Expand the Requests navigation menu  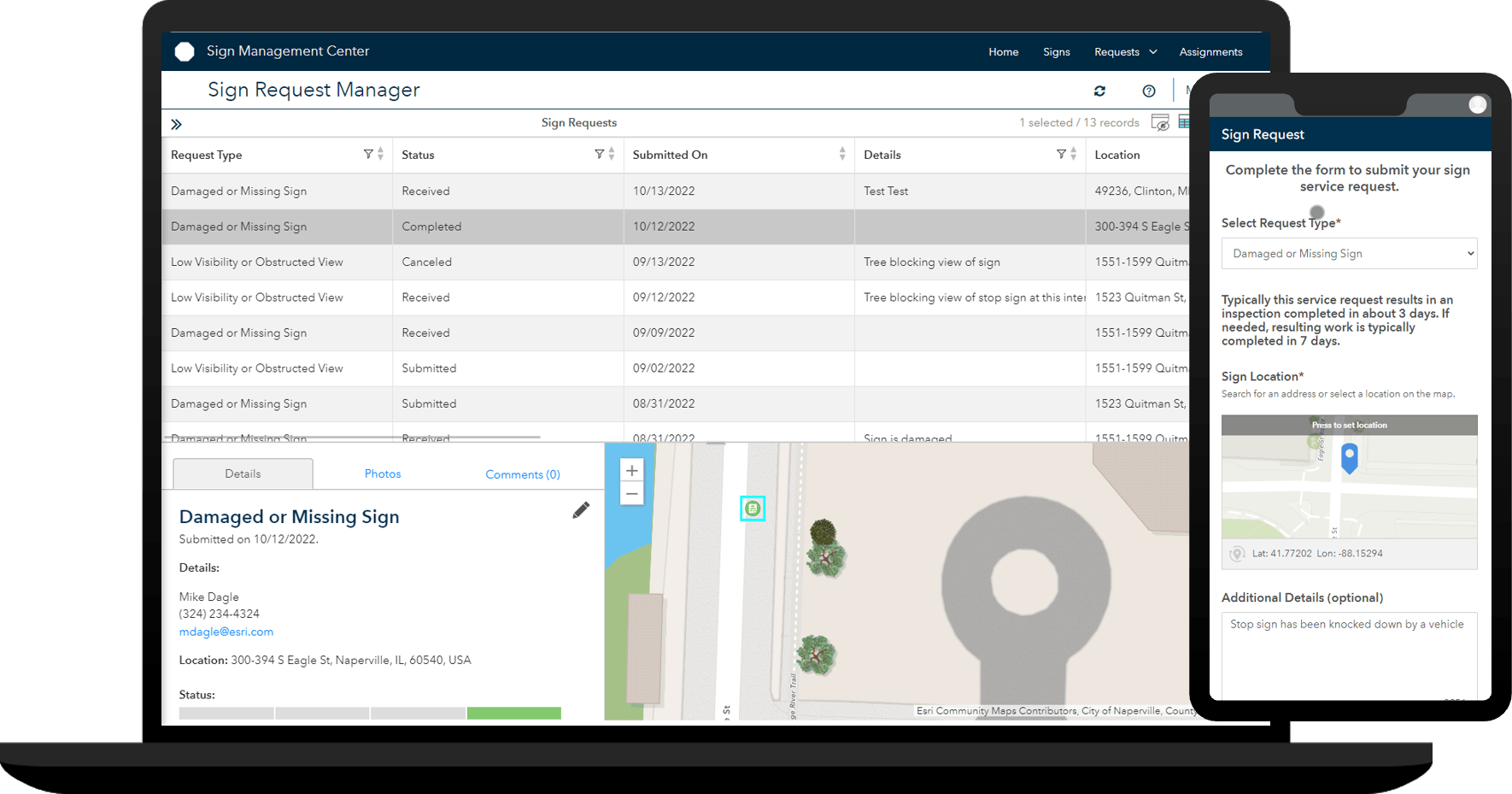pyautogui.click(x=1125, y=51)
